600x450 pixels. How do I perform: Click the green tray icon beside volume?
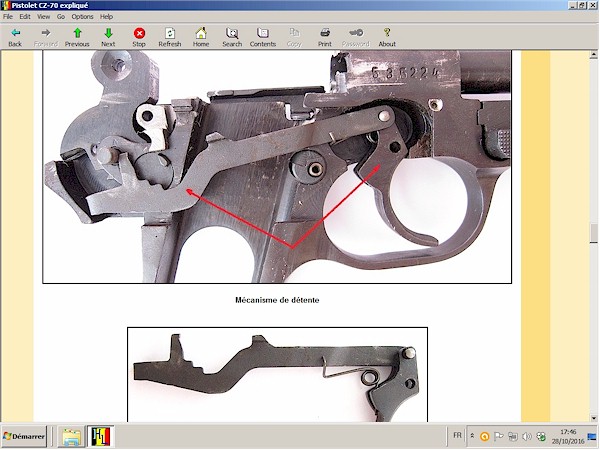pos(541,436)
